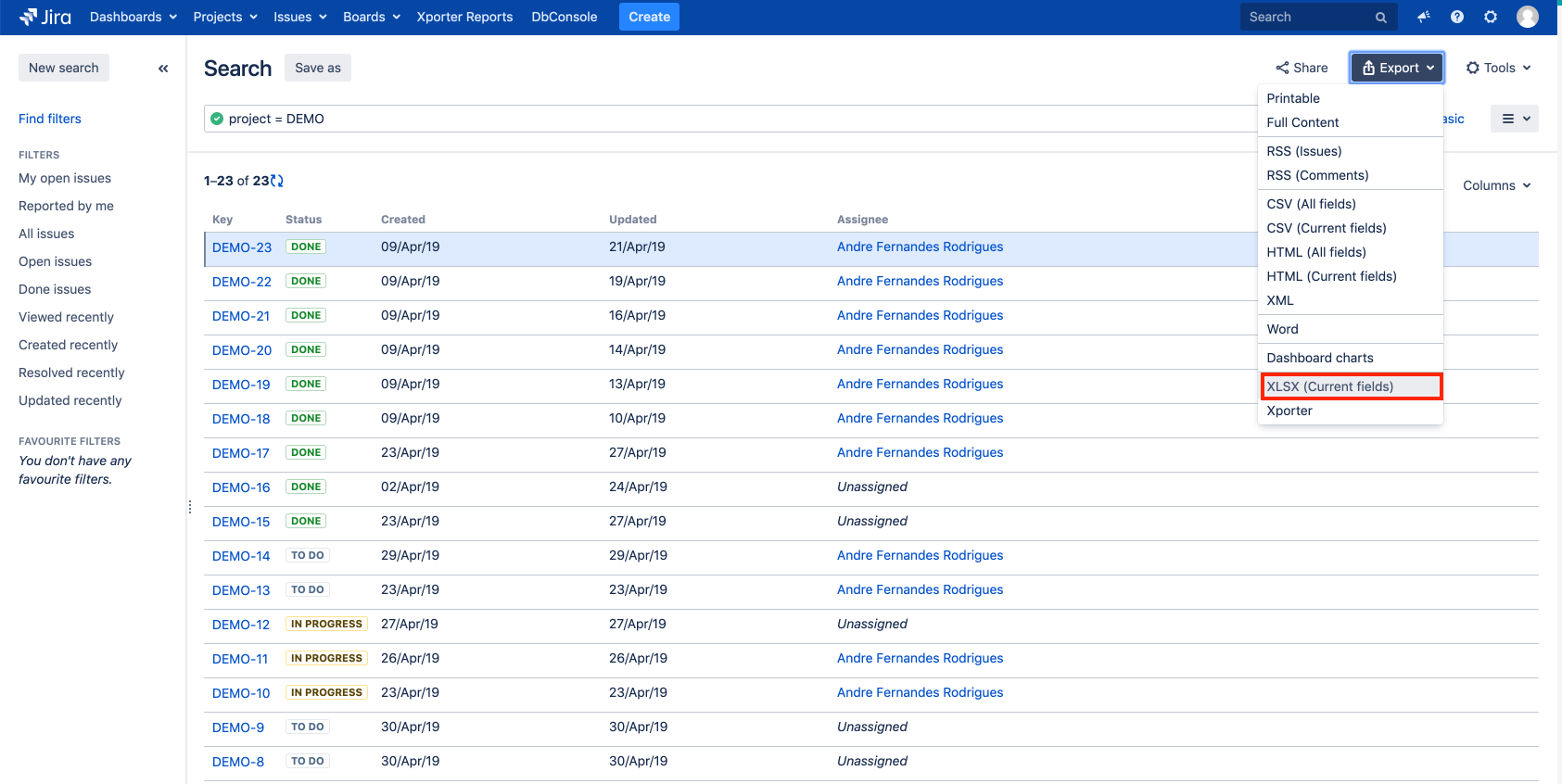The image size is (1562, 784).
Task: Collapse the filters sidebar with double chevron
Action: coord(163,69)
